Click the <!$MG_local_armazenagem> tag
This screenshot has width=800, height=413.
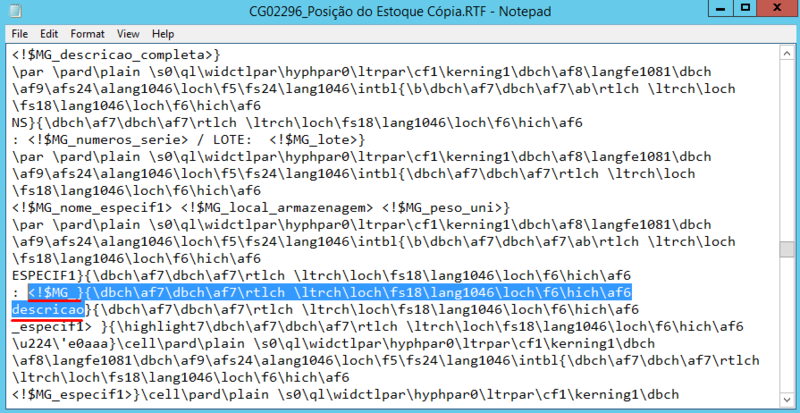click(x=279, y=208)
